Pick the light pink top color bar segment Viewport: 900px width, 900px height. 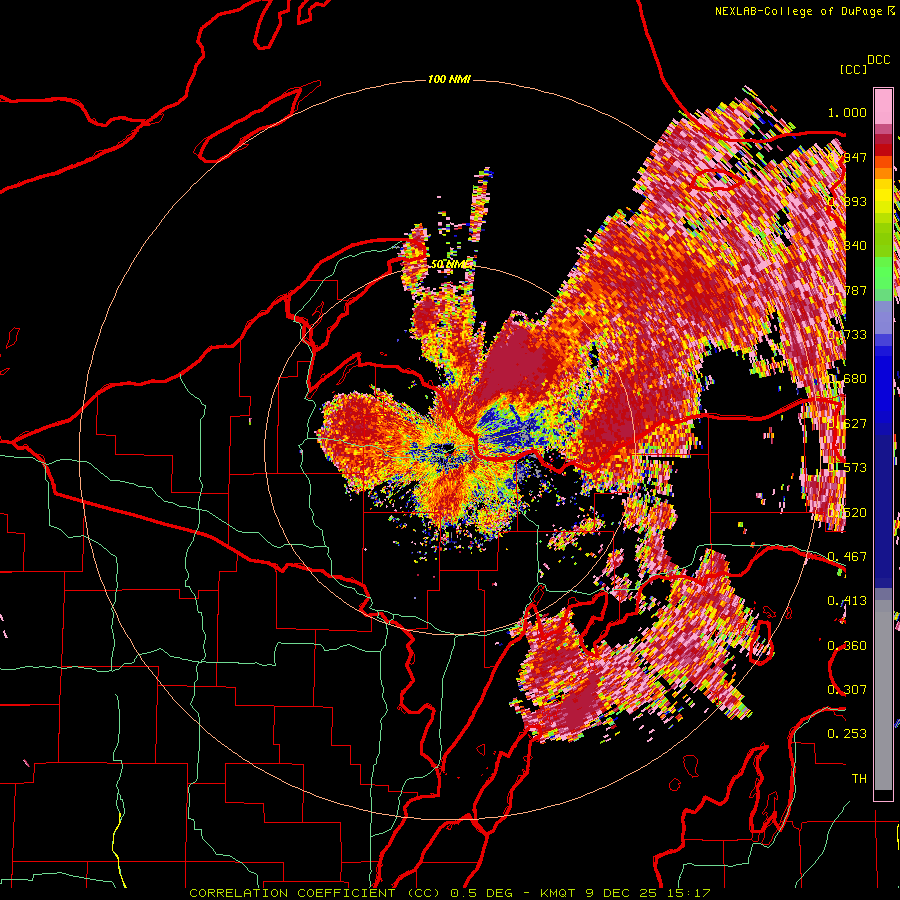pyautogui.click(x=883, y=107)
